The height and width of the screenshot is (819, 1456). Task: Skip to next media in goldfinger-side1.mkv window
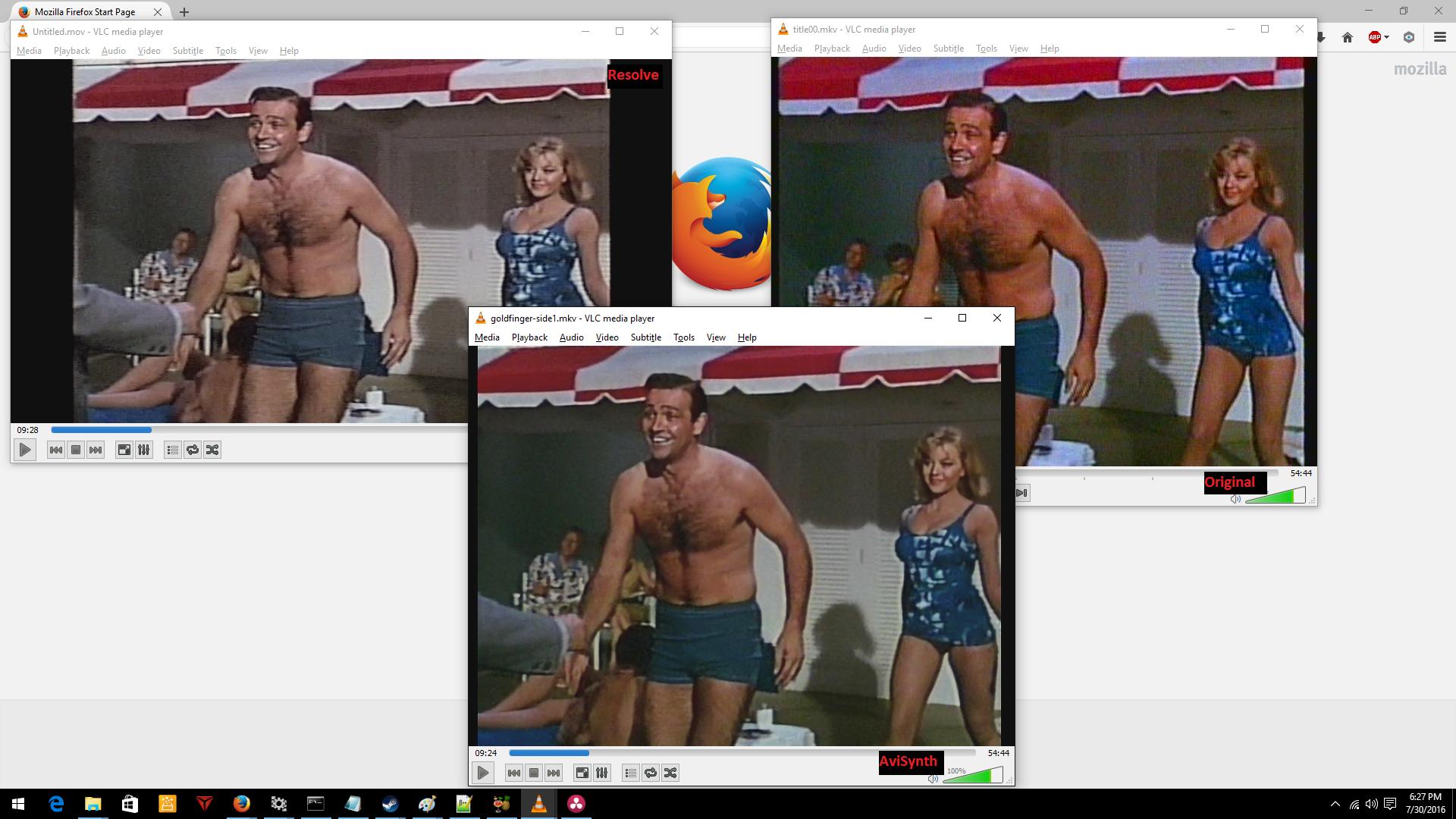(x=554, y=773)
